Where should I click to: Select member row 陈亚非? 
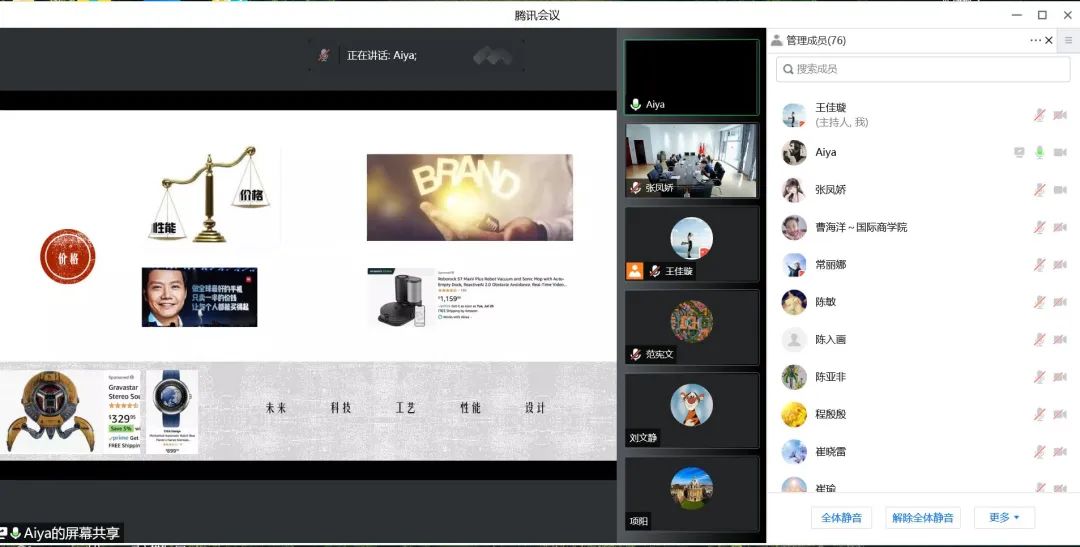click(x=923, y=377)
